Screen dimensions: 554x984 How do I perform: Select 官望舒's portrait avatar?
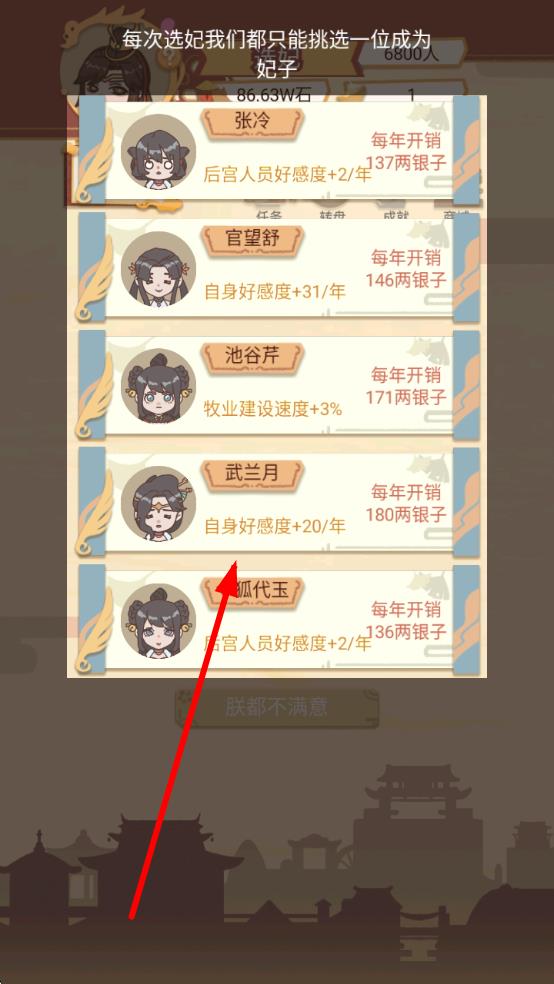(x=158, y=269)
